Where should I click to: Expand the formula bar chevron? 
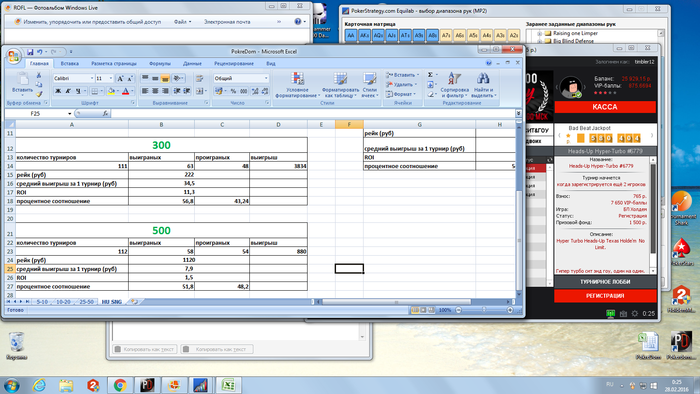point(518,113)
